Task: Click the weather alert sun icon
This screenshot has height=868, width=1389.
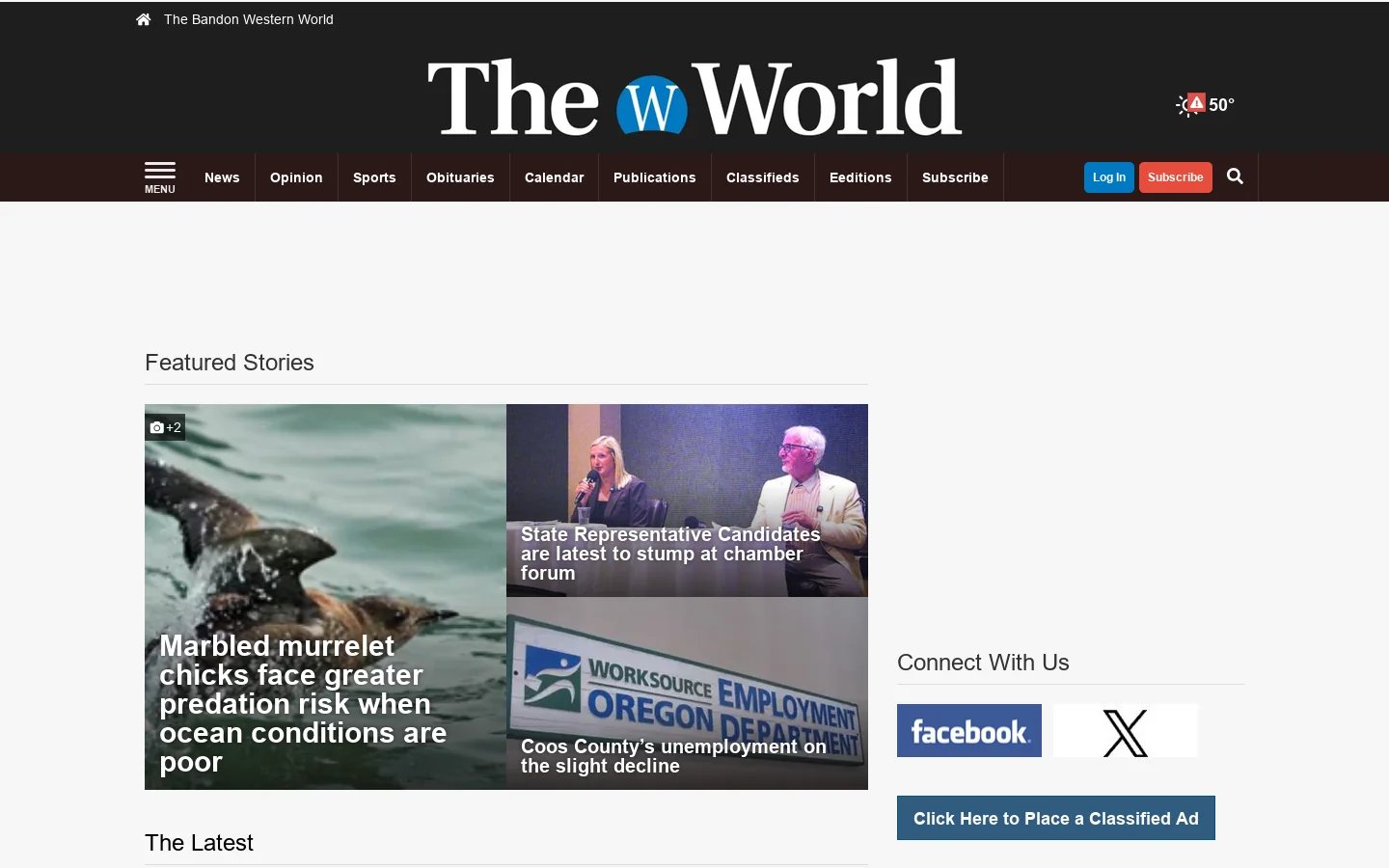Action: 1190,104
